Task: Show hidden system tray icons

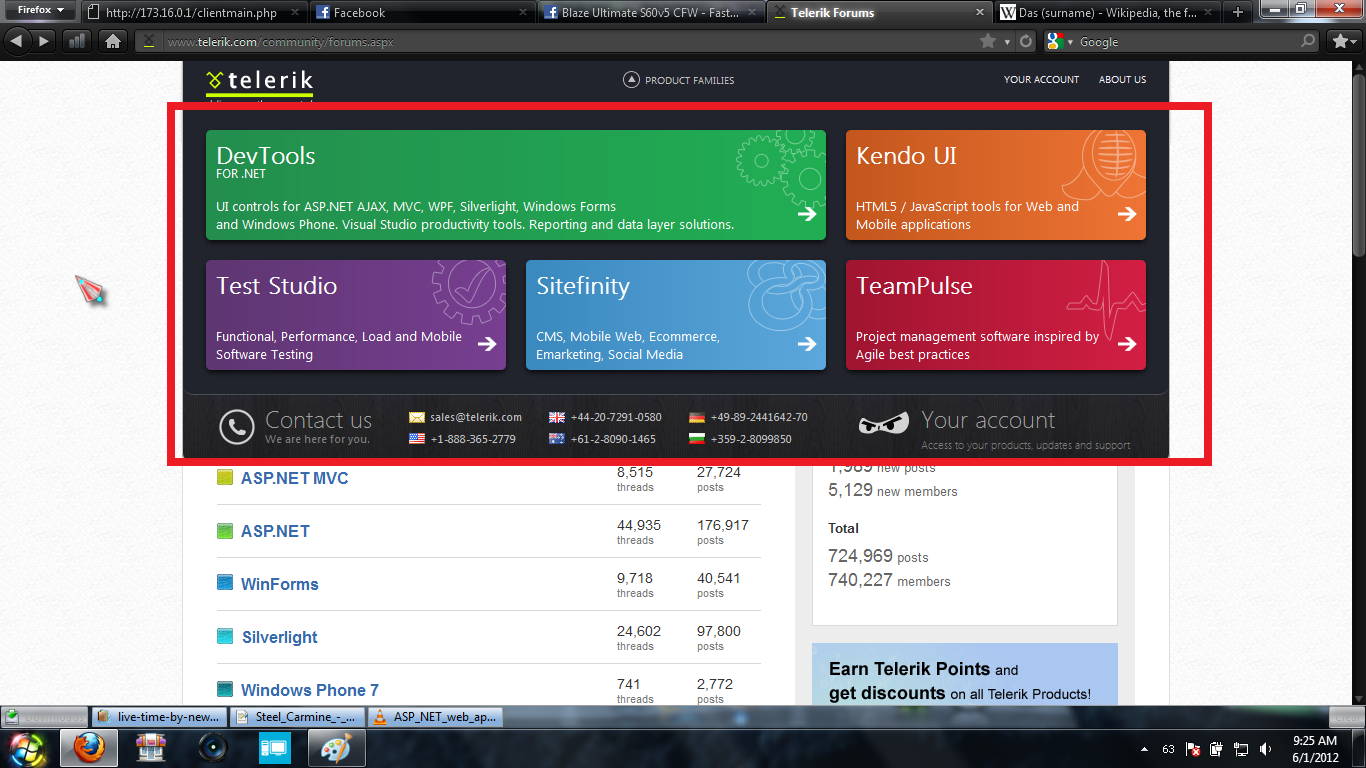Action: (1144, 749)
